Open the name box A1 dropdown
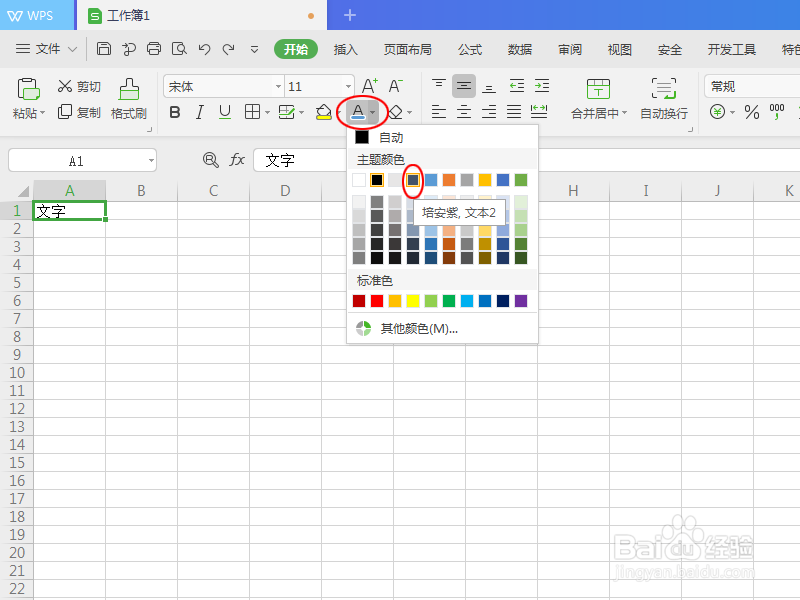Image resolution: width=800 pixels, height=600 pixels. (151, 161)
